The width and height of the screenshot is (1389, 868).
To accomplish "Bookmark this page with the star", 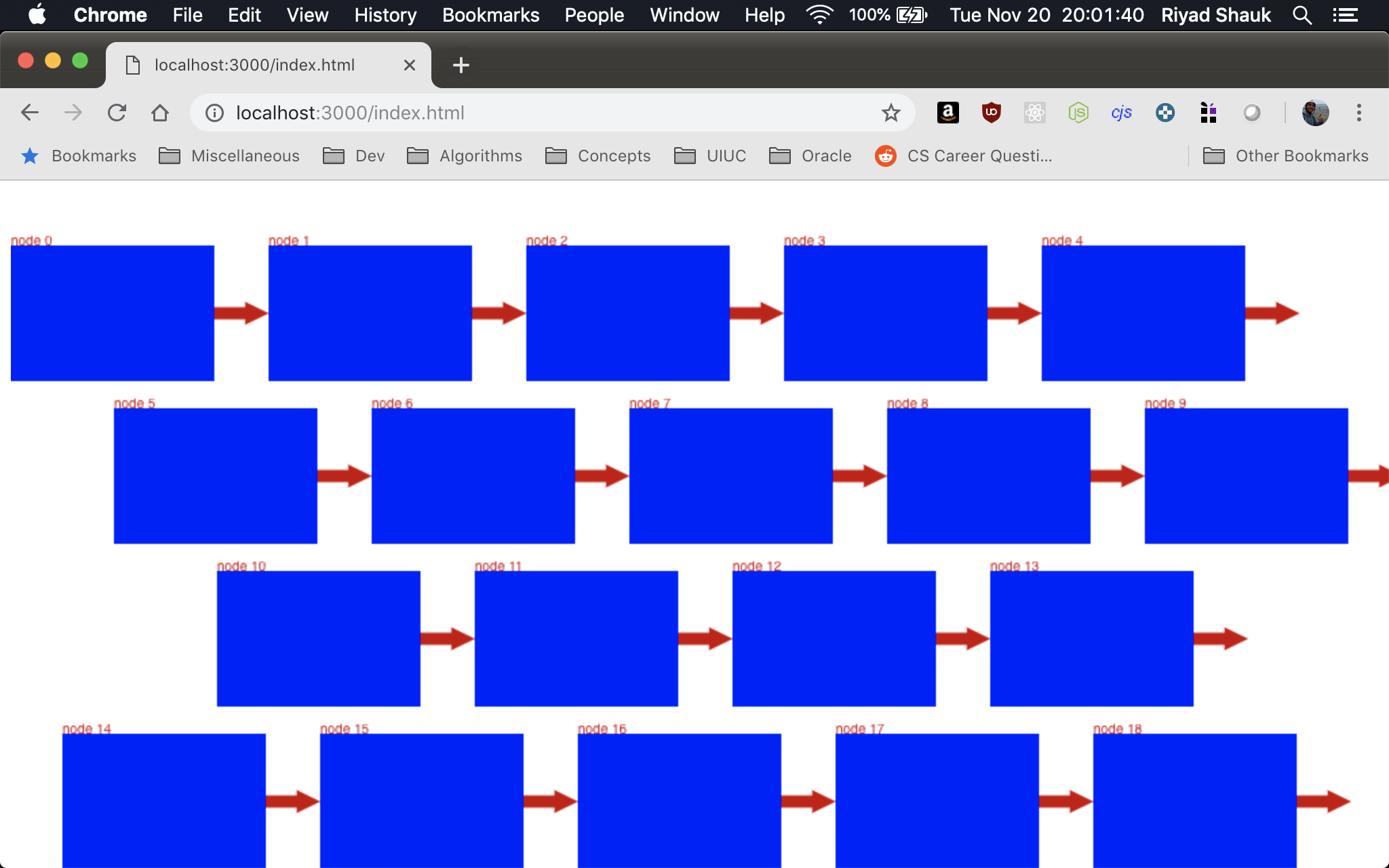I will pyautogui.click(x=891, y=113).
